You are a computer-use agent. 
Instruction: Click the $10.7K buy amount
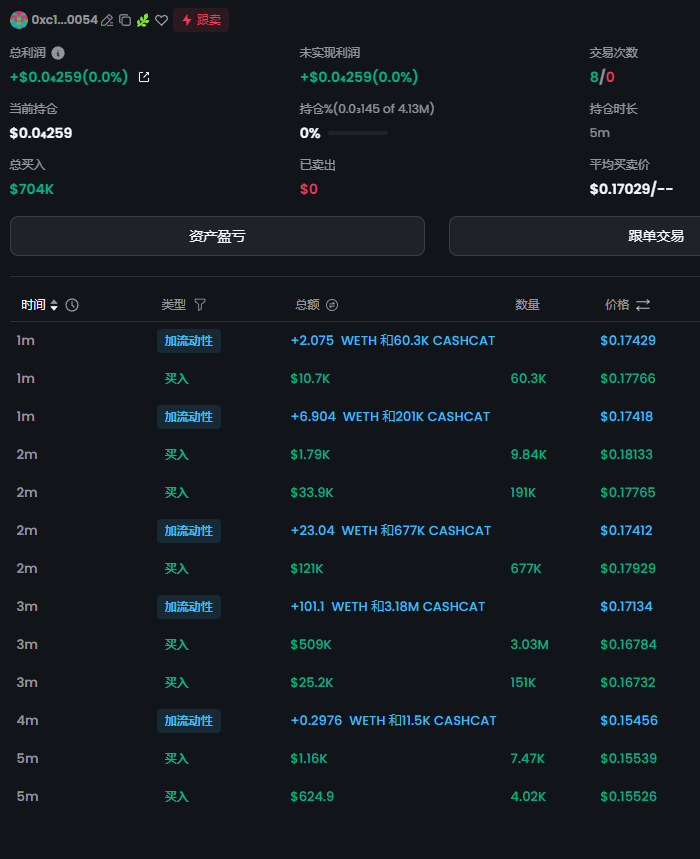tap(310, 379)
